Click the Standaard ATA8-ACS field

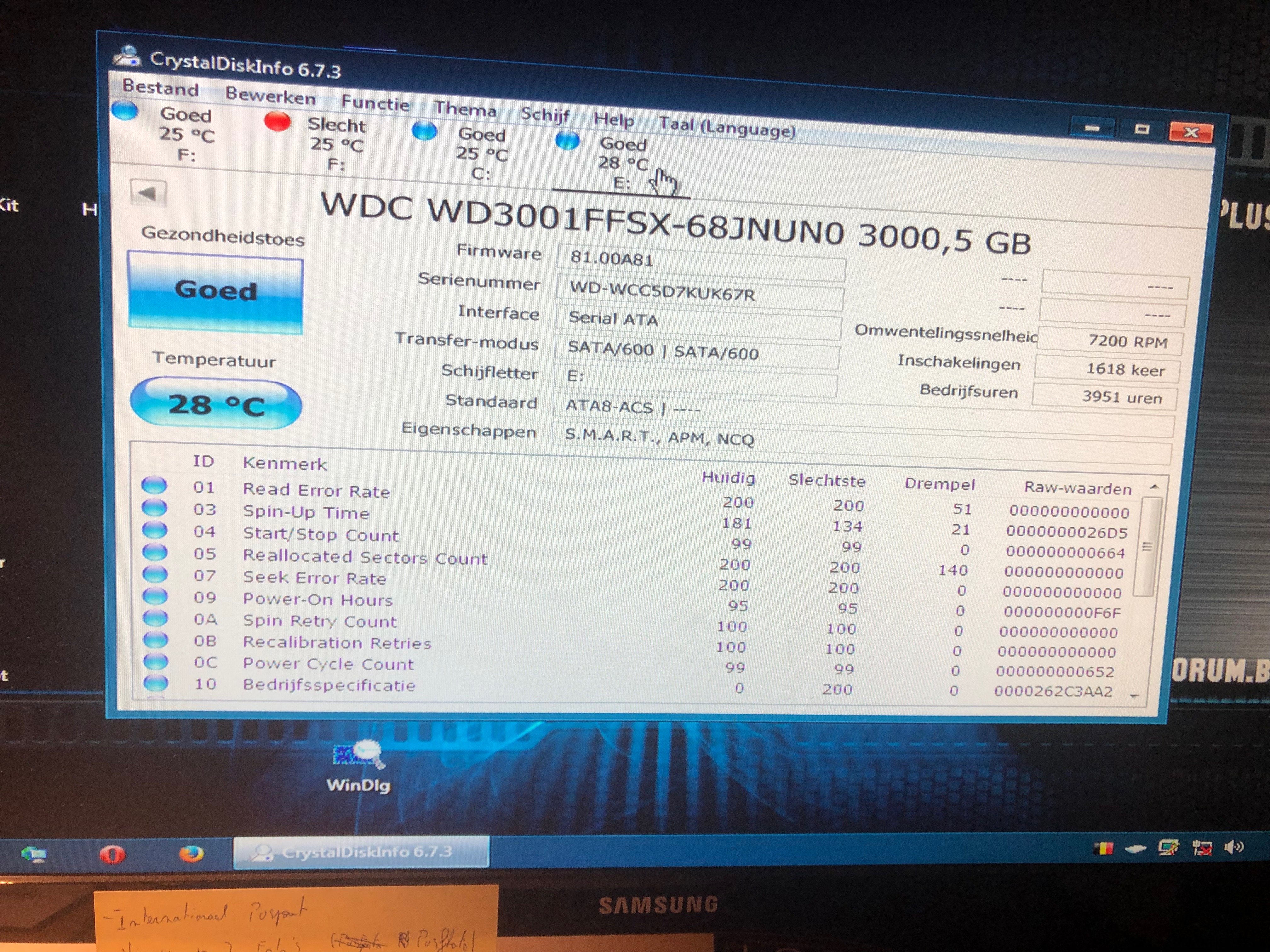[x=862, y=415]
